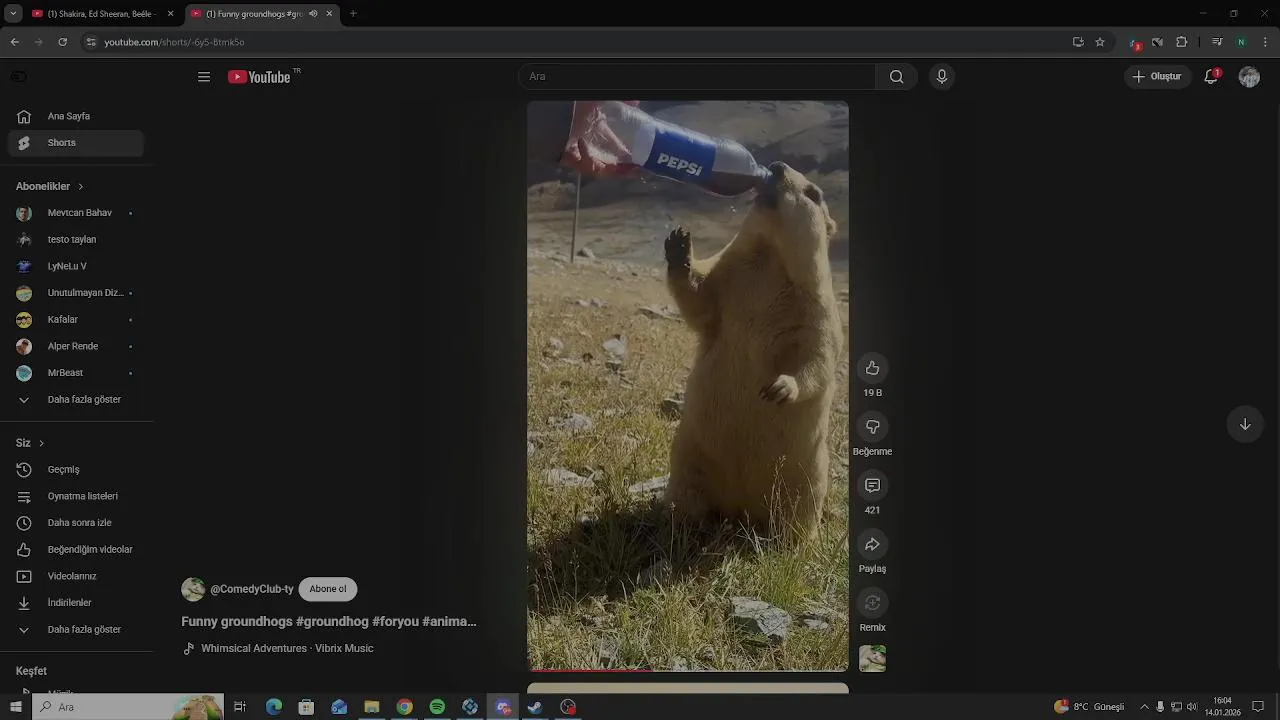Viewport: 1280px width, 720px height.
Task: Select Shorts in the sidebar
Action: click(x=76, y=143)
